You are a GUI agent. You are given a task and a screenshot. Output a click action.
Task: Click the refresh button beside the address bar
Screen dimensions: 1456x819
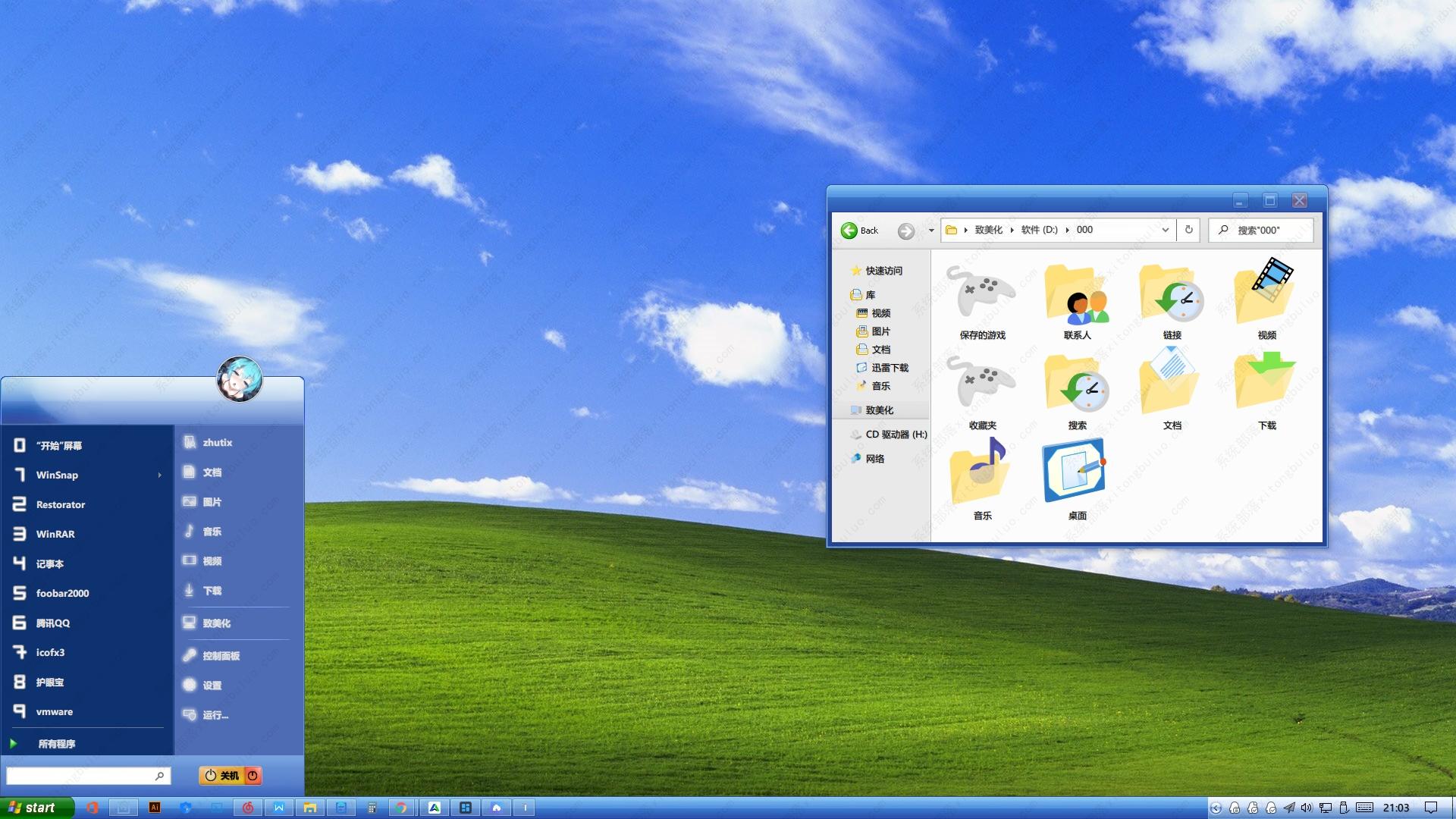pyautogui.click(x=1188, y=230)
